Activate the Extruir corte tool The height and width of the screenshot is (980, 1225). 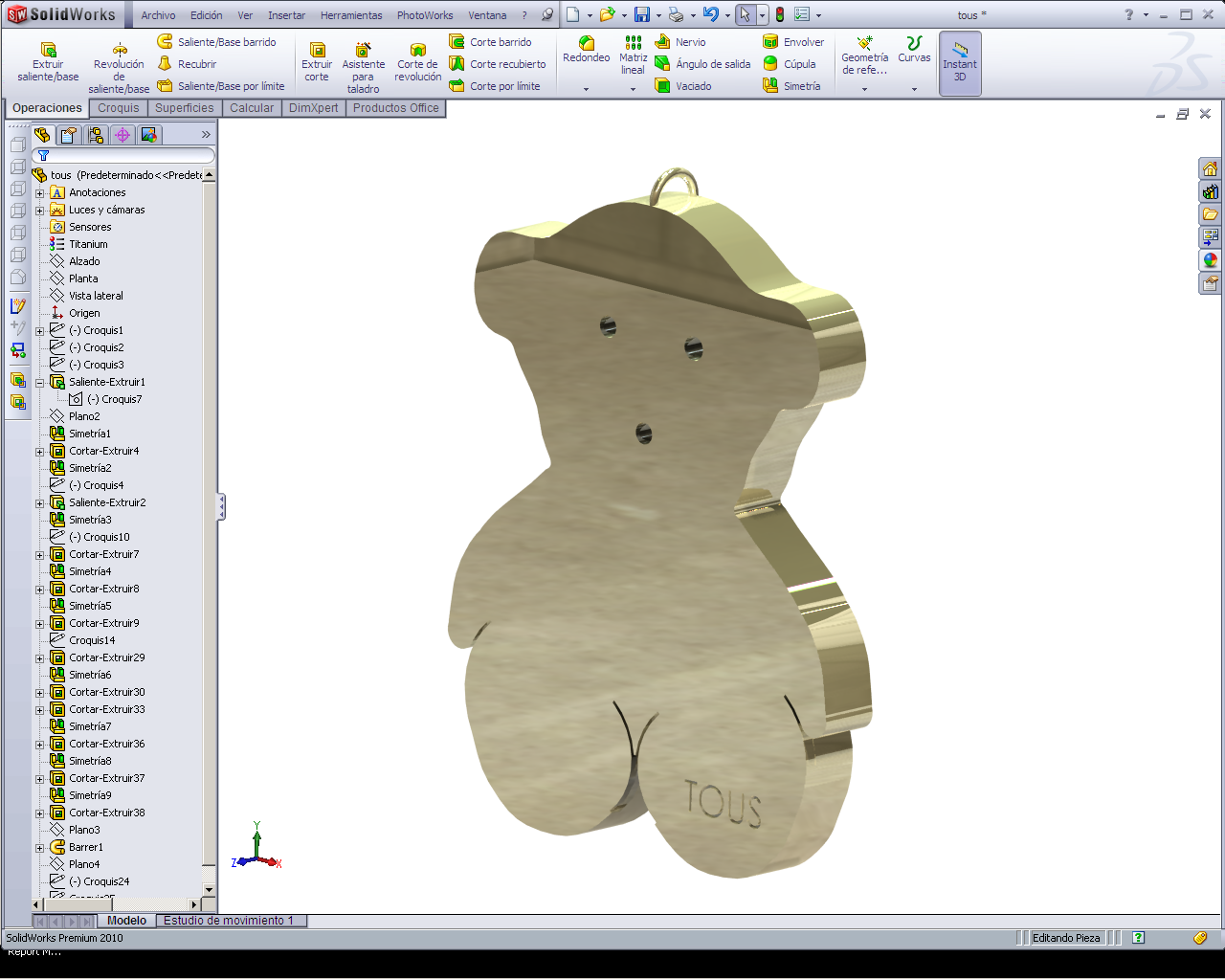(317, 61)
